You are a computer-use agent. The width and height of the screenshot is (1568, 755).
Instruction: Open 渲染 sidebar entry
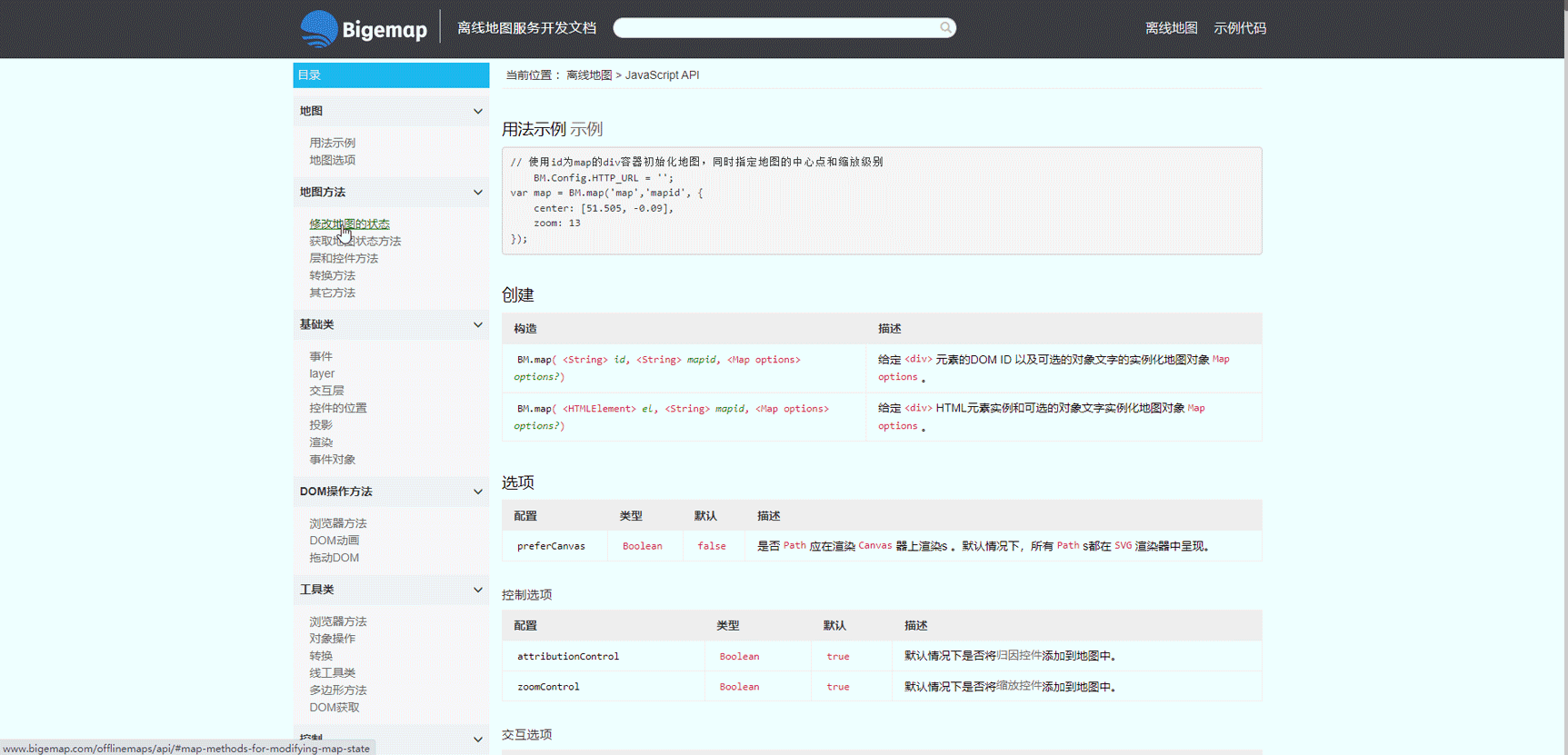[x=321, y=442]
